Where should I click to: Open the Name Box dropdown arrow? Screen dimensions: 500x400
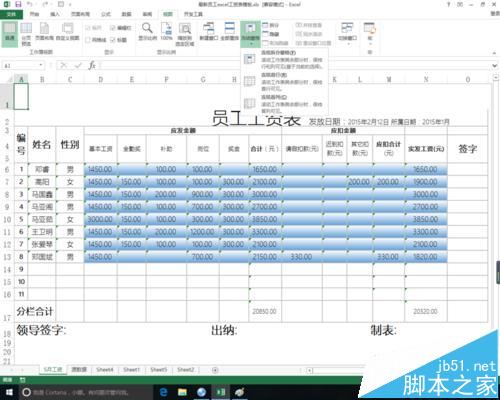tap(41, 65)
